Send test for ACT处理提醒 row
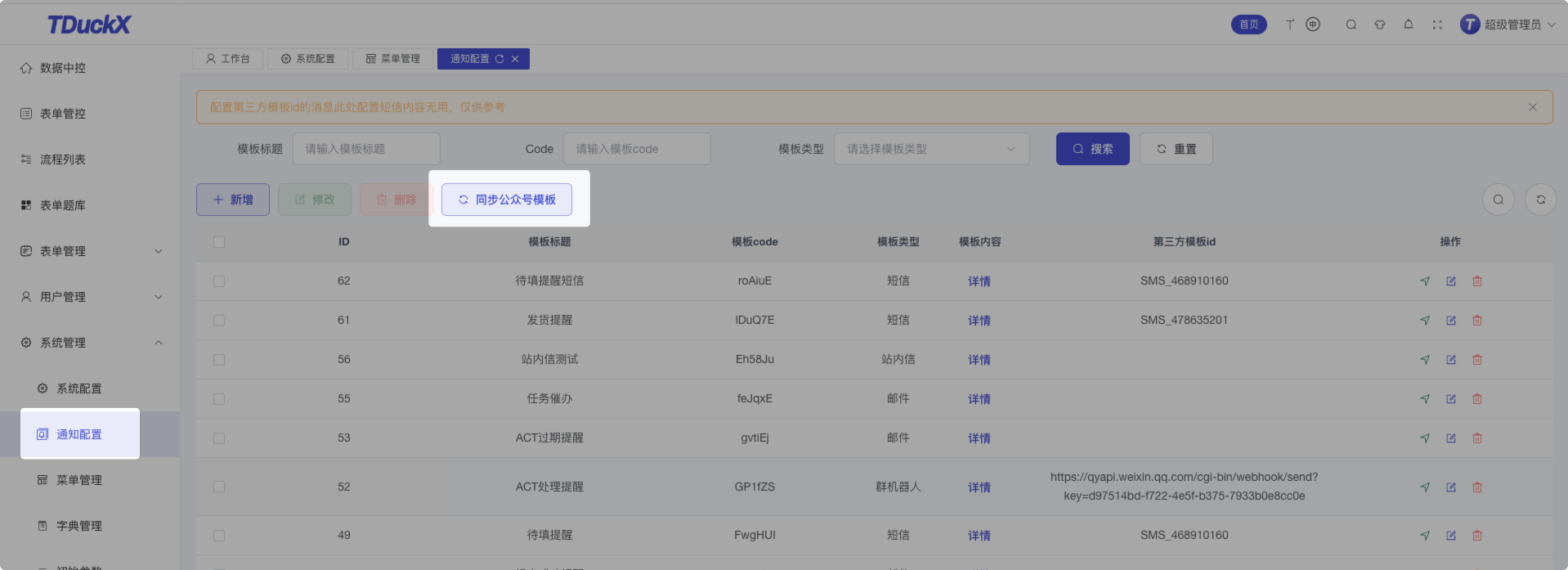Image resolution: width=1568 pixels, height=570 pixels. click(x=1425, y=487)
